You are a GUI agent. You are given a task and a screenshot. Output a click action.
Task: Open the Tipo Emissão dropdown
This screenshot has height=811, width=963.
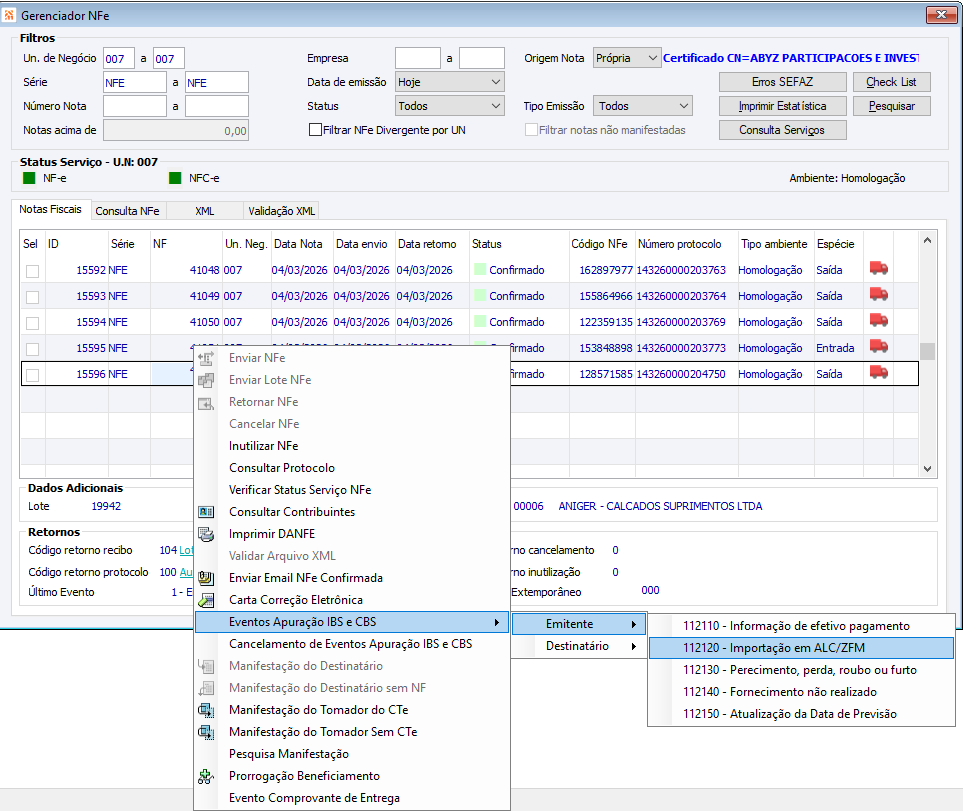click(x=642, y=106)
